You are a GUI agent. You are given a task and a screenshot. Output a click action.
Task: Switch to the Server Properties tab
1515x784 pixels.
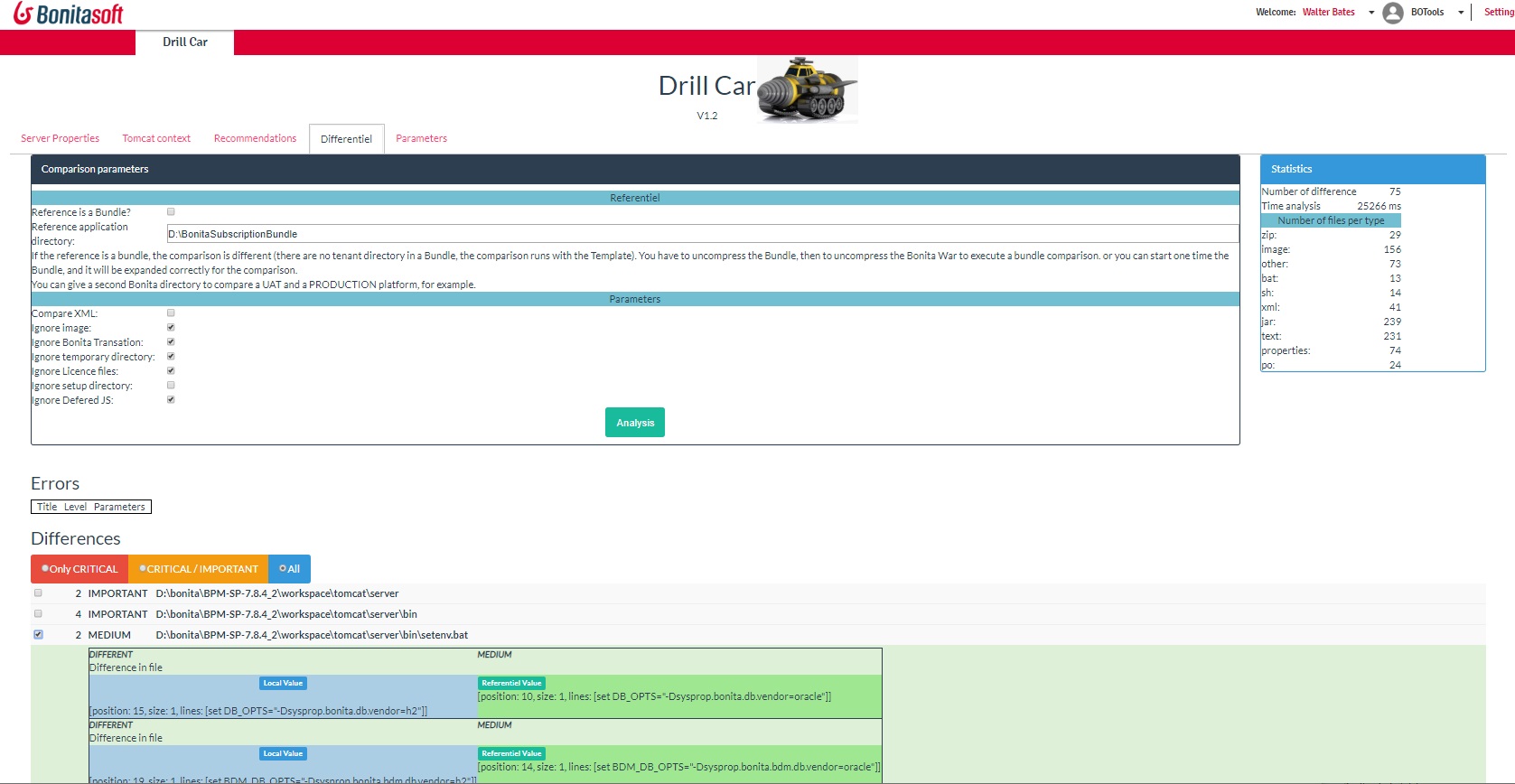click(61, 138)
